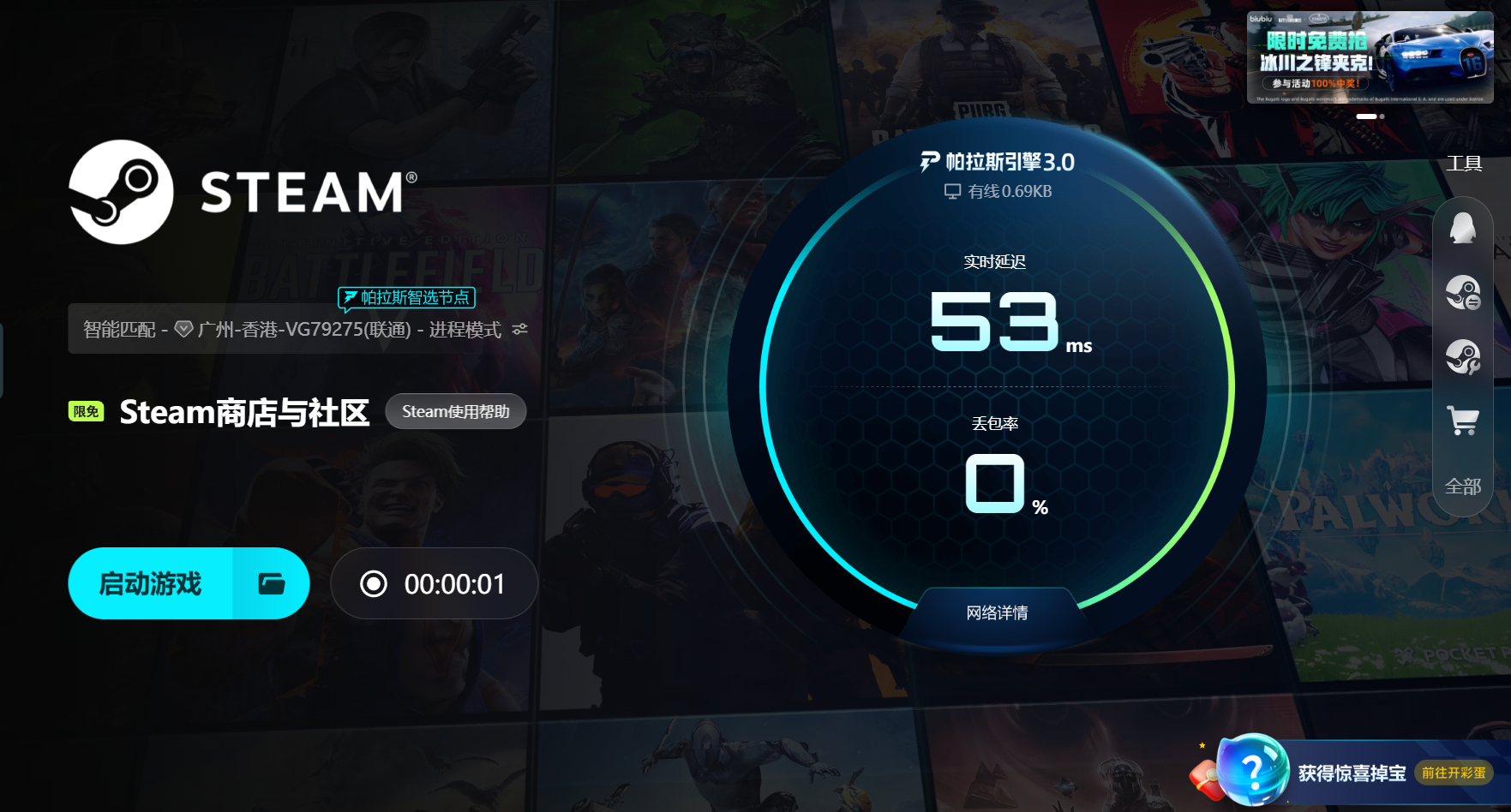Open the Steam repair wrench tool icon
Image resolution: width=1511 pixels, height=812 pixels.
(1463, 357)
